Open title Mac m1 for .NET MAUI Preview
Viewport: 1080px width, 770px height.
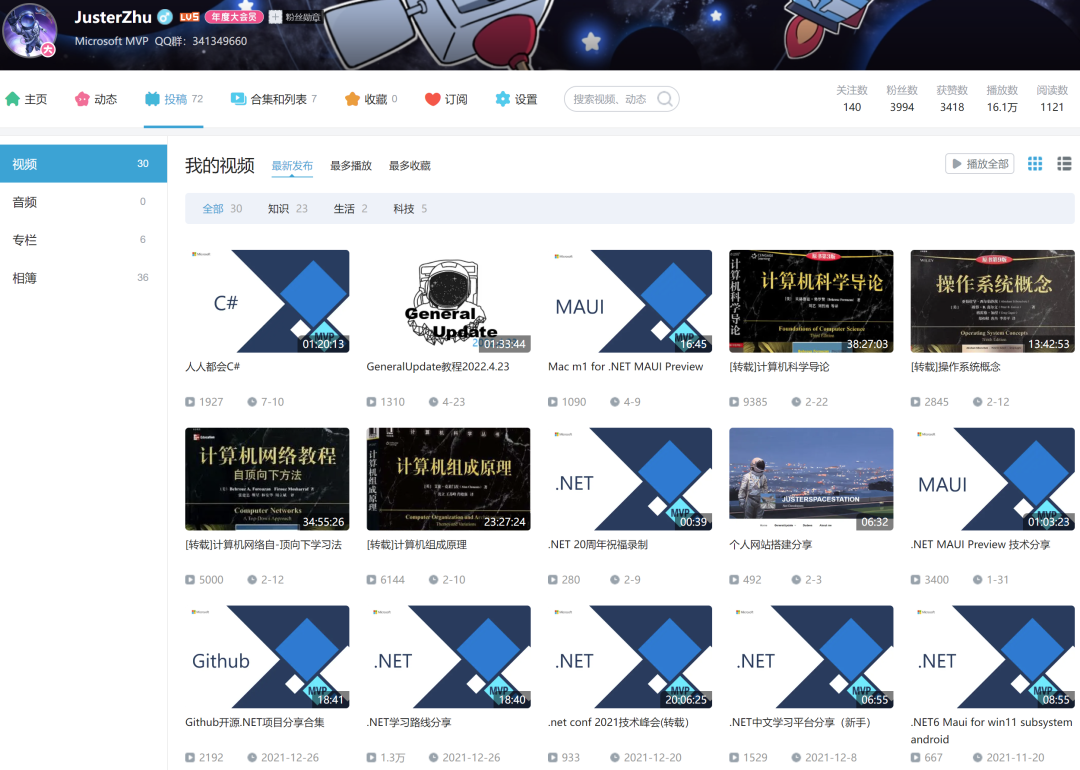coord(625,366)
